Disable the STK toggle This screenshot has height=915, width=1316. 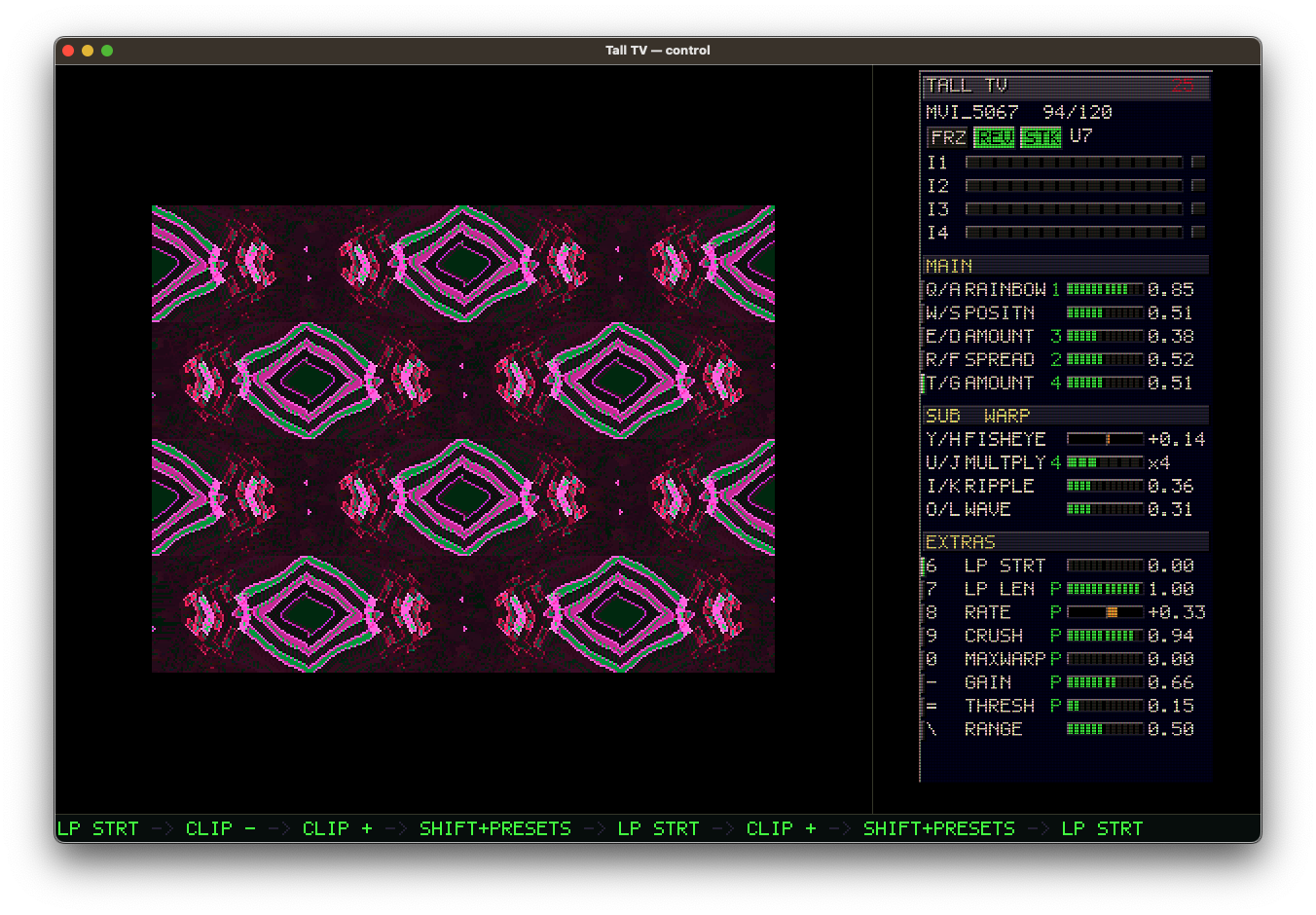click(x=1041, y=138)
